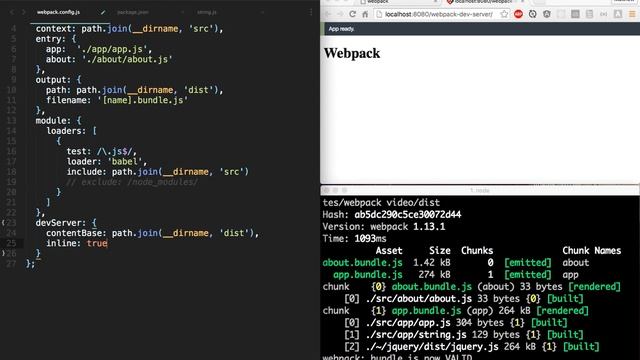Image resolution: width=640 pixels, height=360 pixels.
Task: Bookmark this page with the star
Action: coord(504,14)
